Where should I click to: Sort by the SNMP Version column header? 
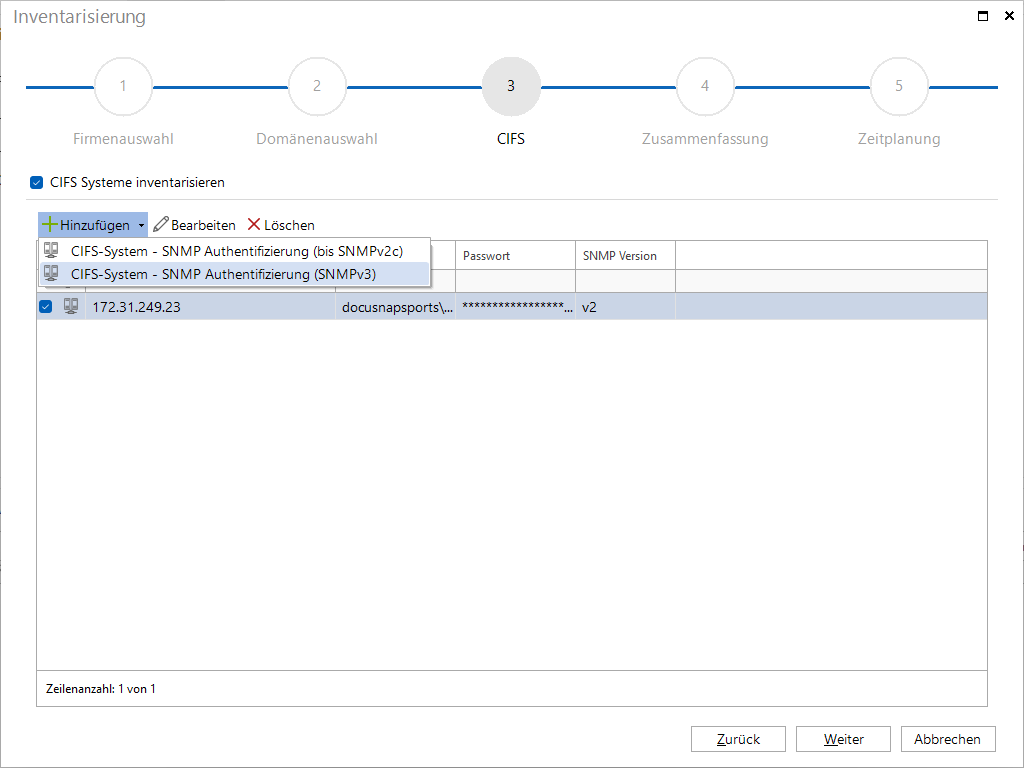625,255
